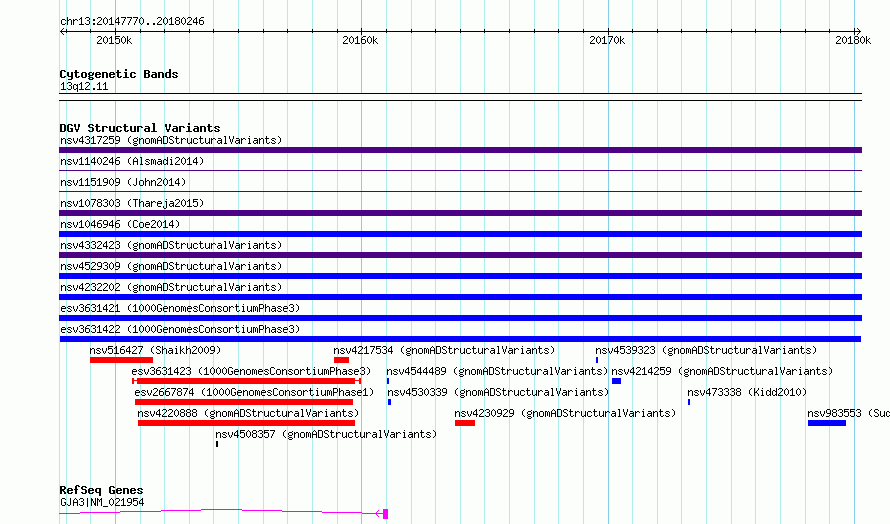Select the nsv1078303 purple variant bar
The image size is (890, 524).
[460, 213]
